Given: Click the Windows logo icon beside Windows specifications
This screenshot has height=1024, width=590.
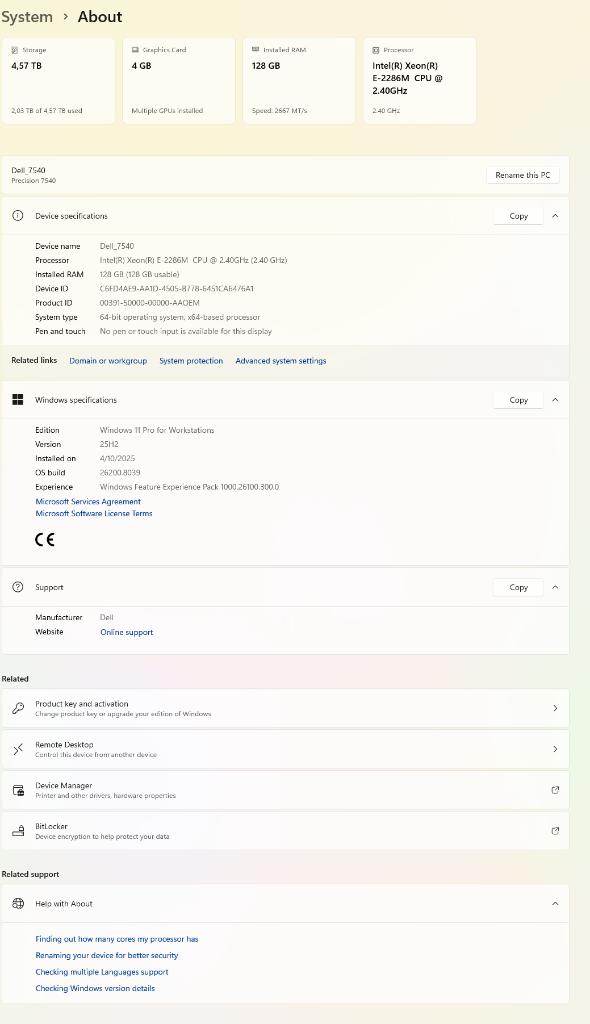Looking at the screenshot, I should coord(18,400).
